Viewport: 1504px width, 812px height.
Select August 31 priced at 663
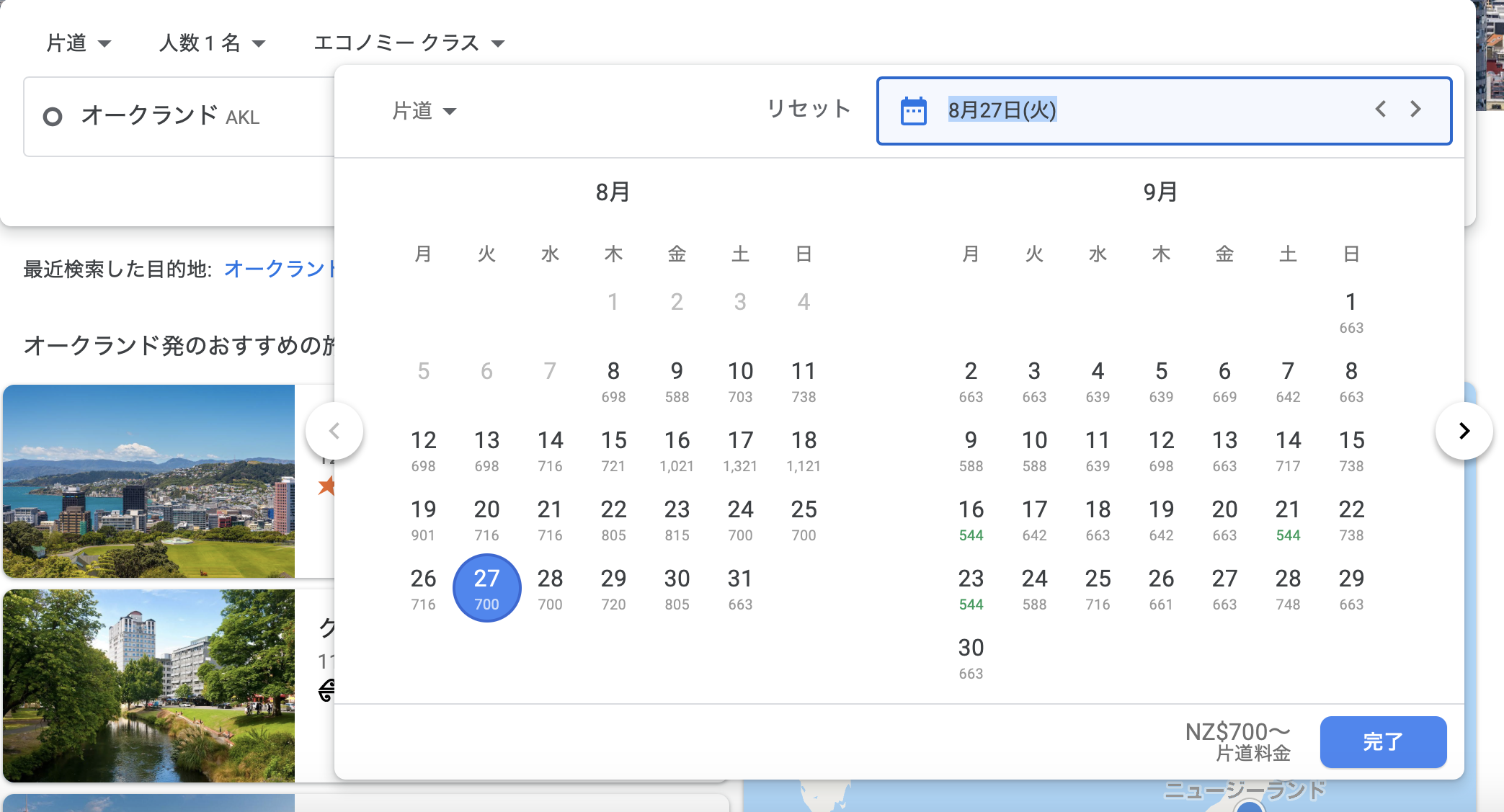(739, 589)
